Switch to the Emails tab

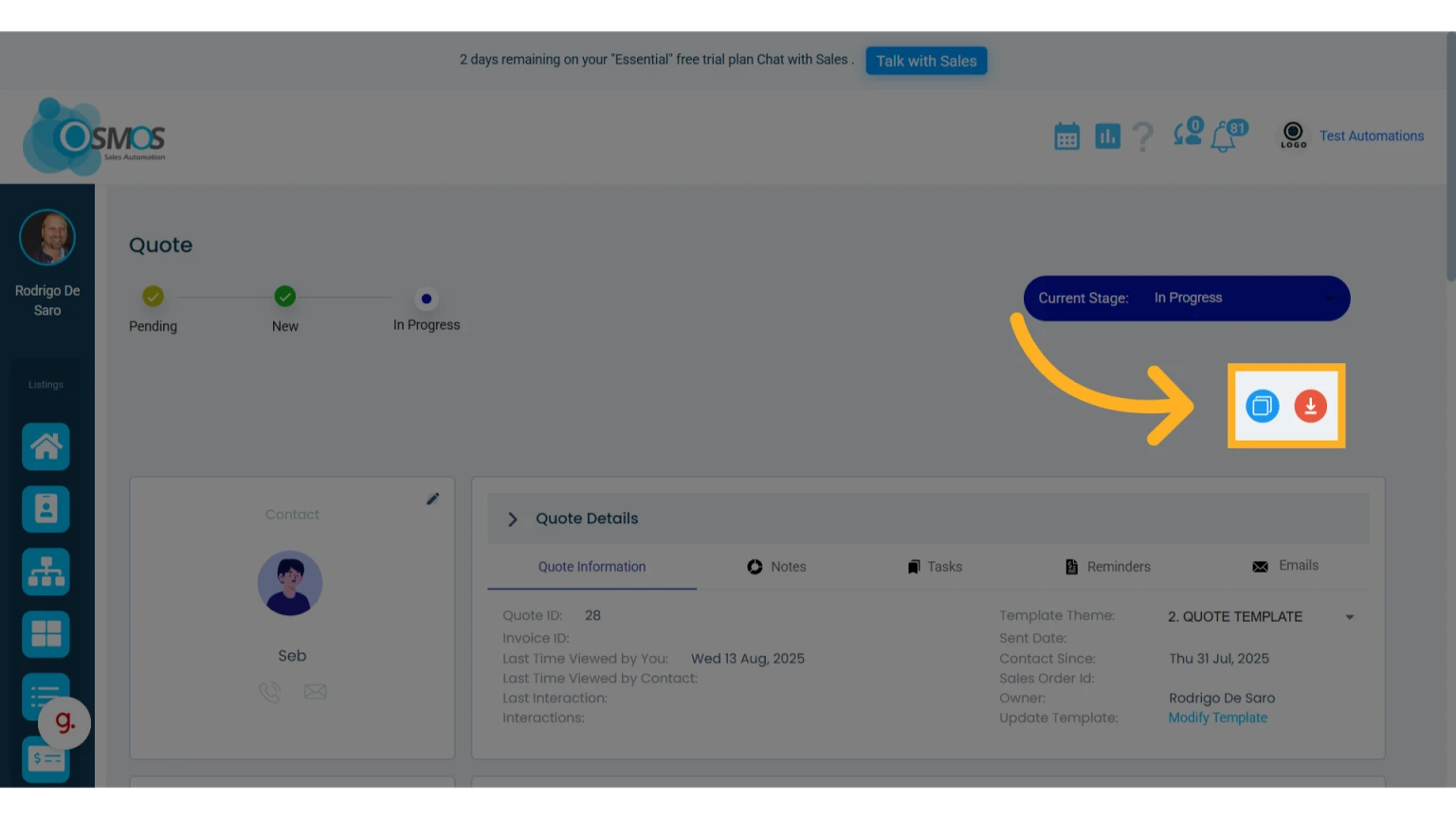pyautogui.click(x=1285, y=566)
